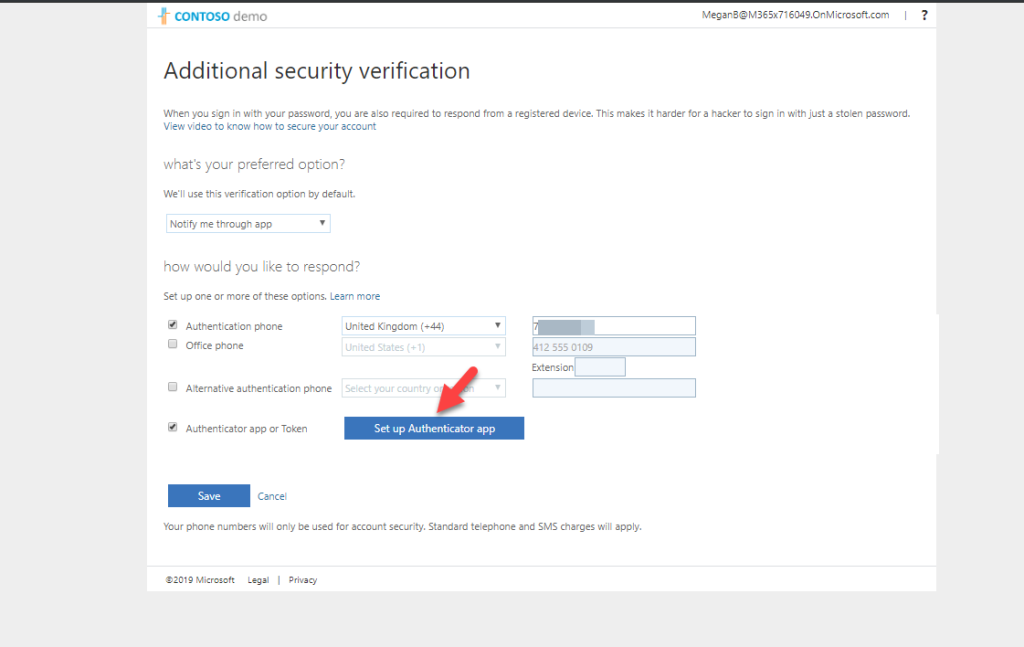Select the alternative phone number field
This screenshot has width=1024, height=647.
click(x=613, y=387)
